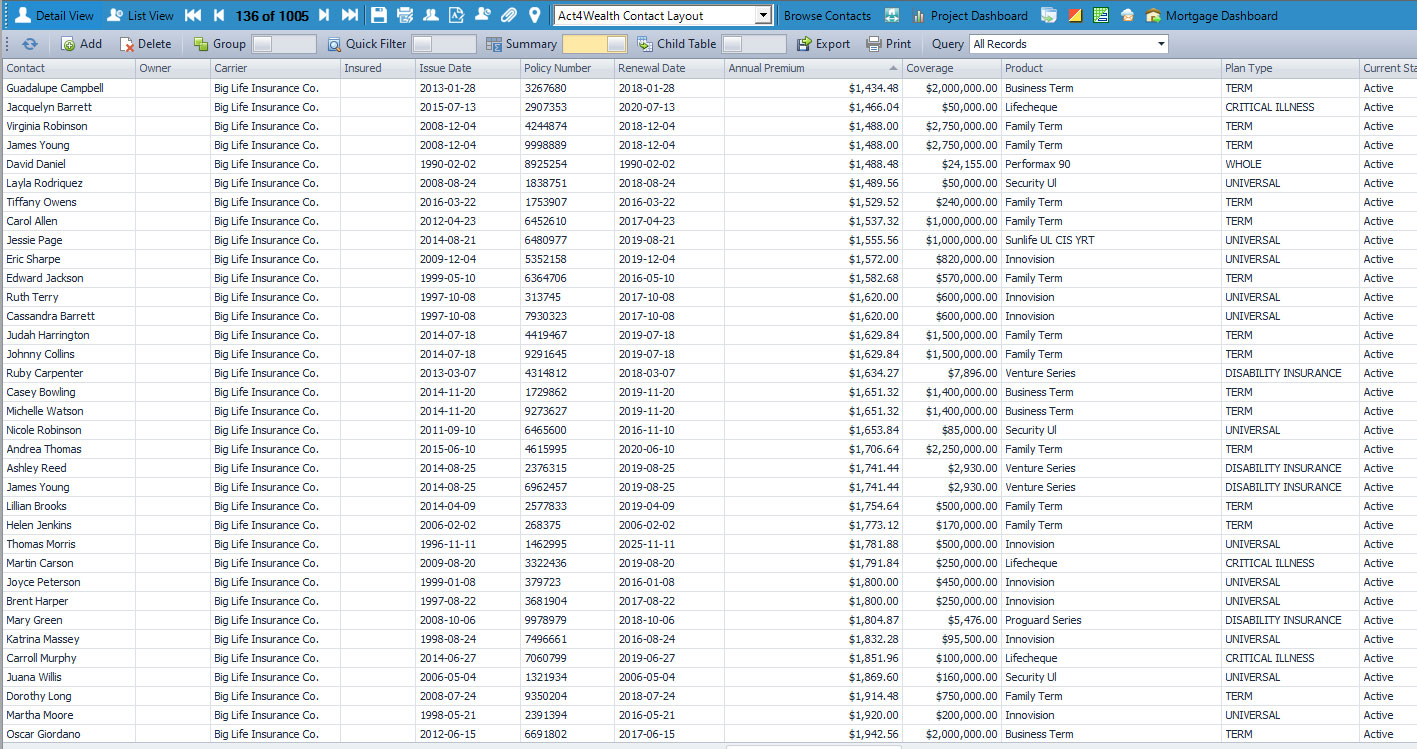Click the paperclip attachment icon
This screenshot has width=1417, height=749.
pos(509,15)
